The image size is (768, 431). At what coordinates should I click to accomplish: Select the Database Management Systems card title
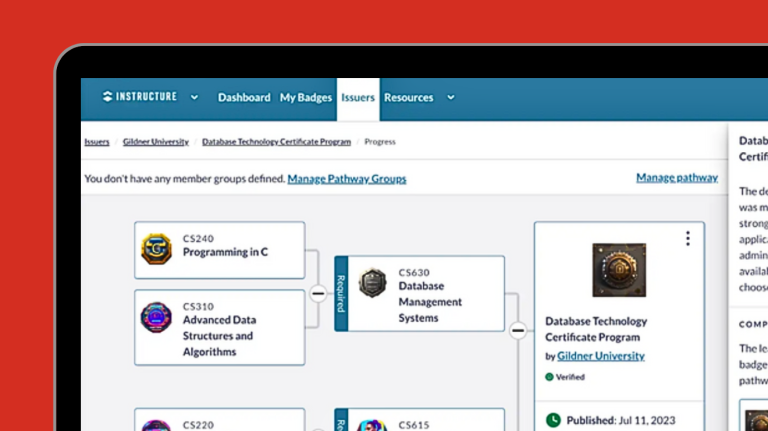(x=430, y=302)
